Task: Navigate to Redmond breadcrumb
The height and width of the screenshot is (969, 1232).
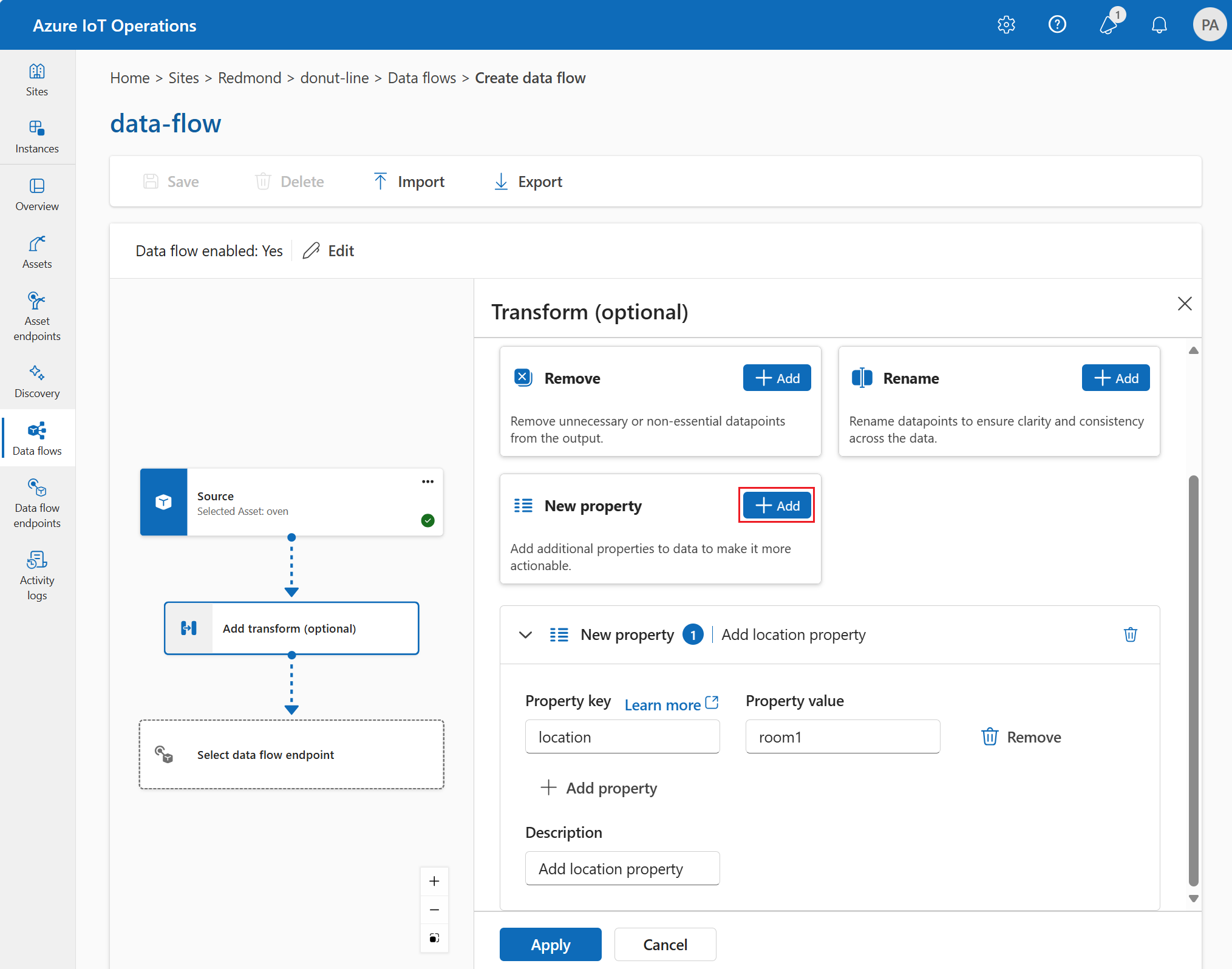Action: pos(249,78)
